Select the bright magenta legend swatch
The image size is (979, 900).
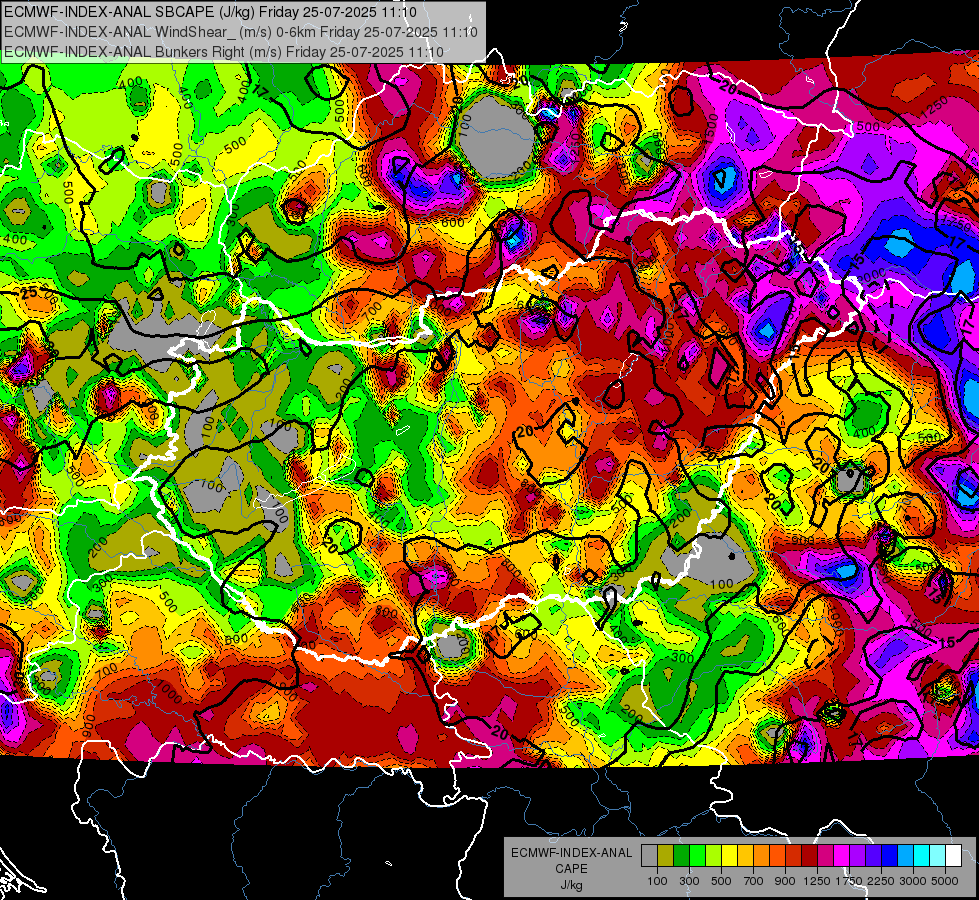click(841, 855)
